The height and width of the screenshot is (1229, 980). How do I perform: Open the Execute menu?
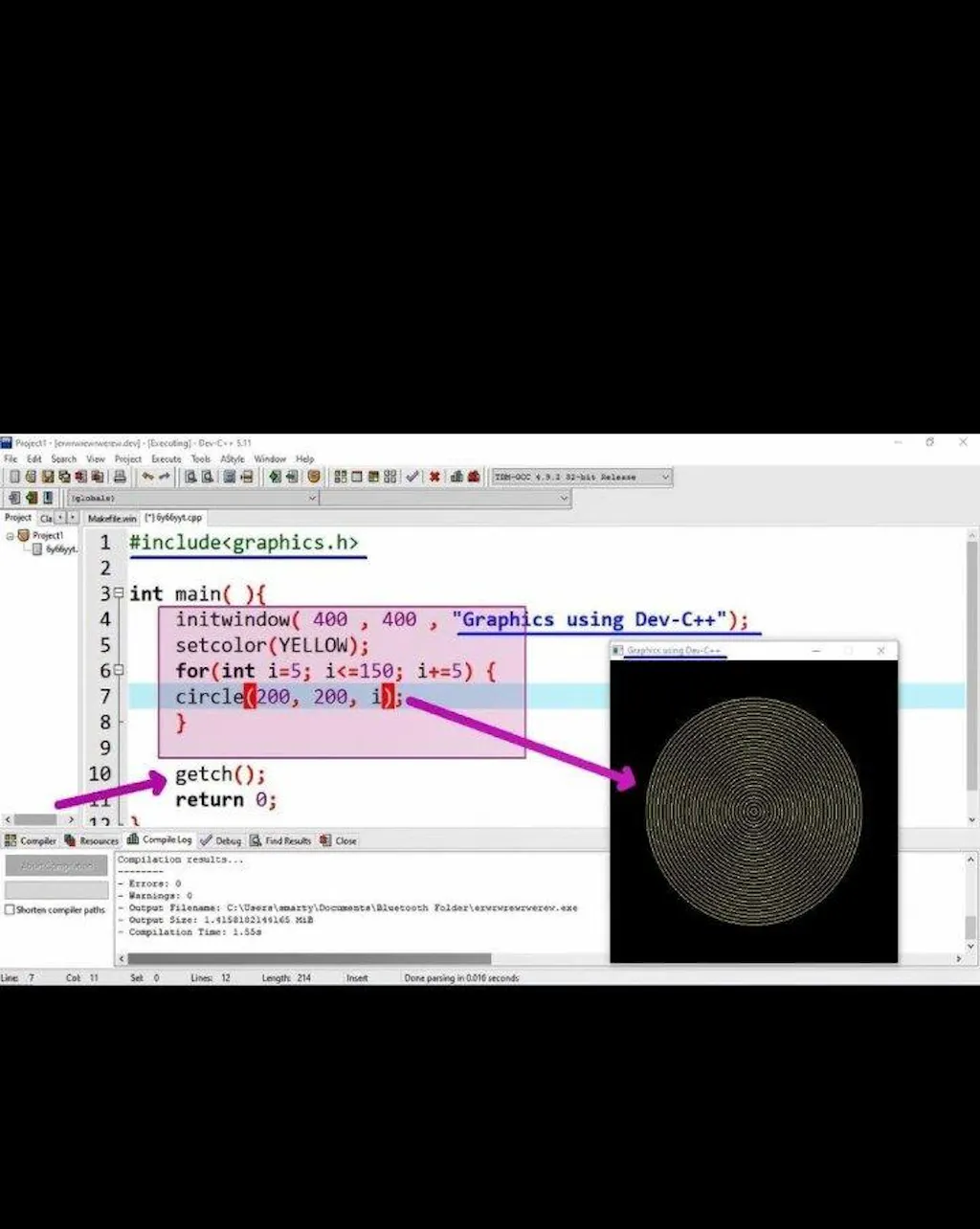166,459
